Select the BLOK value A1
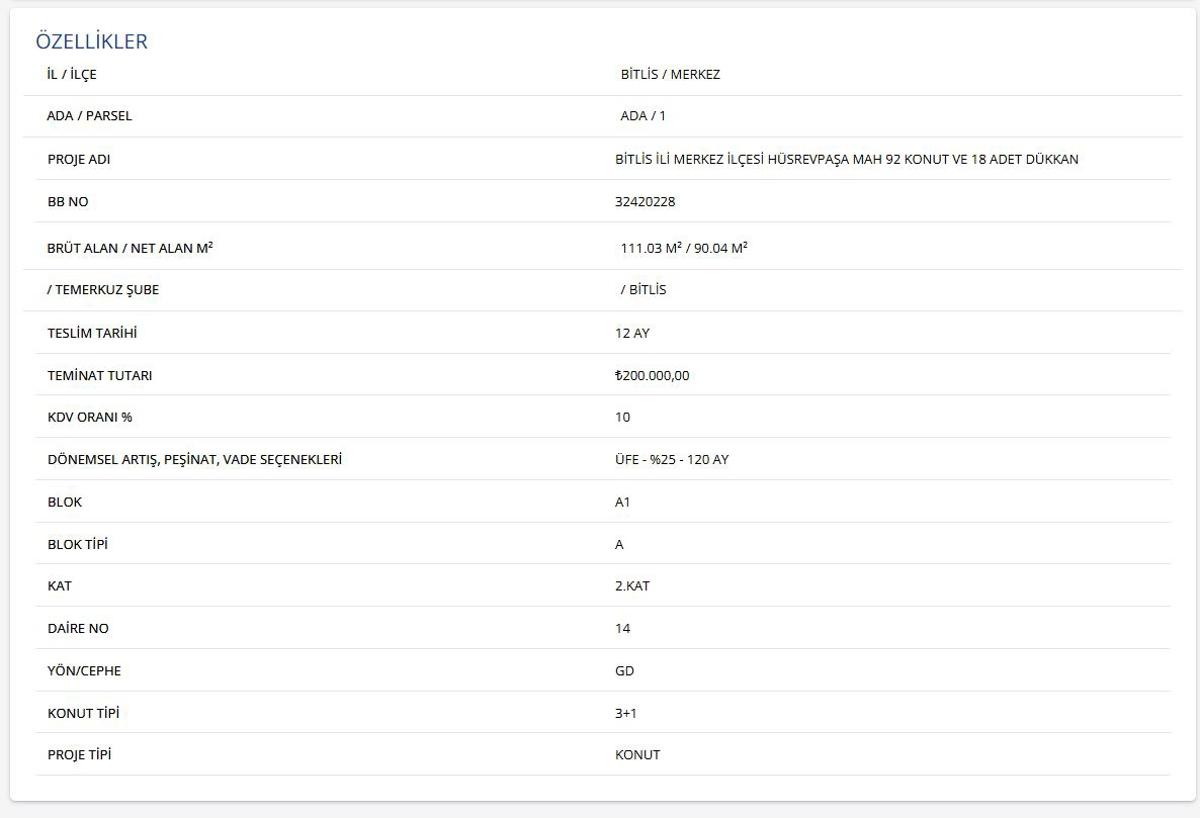Screen dimensions: 1200x818 [623, 502]
